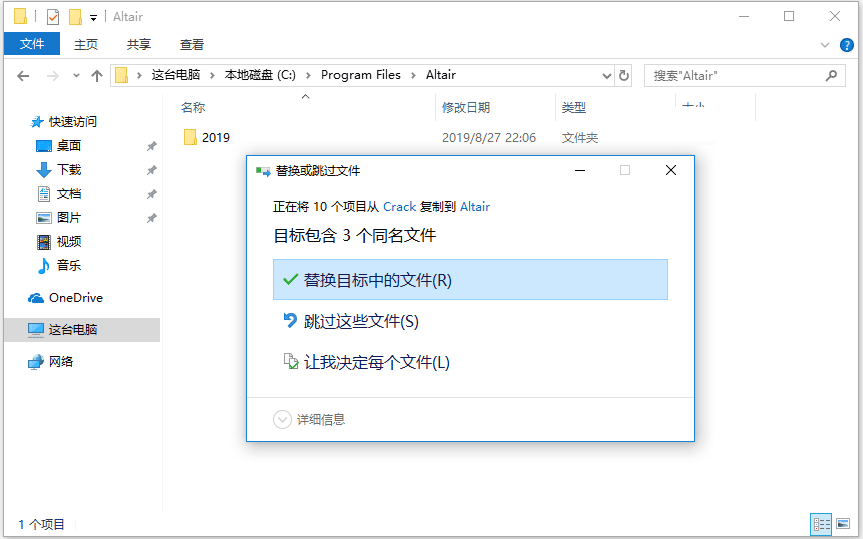This screenshot has width=863, height=539.
Task: Click the pin icon next to 下载
Action: pyautogui.click(x=151, y=170)
